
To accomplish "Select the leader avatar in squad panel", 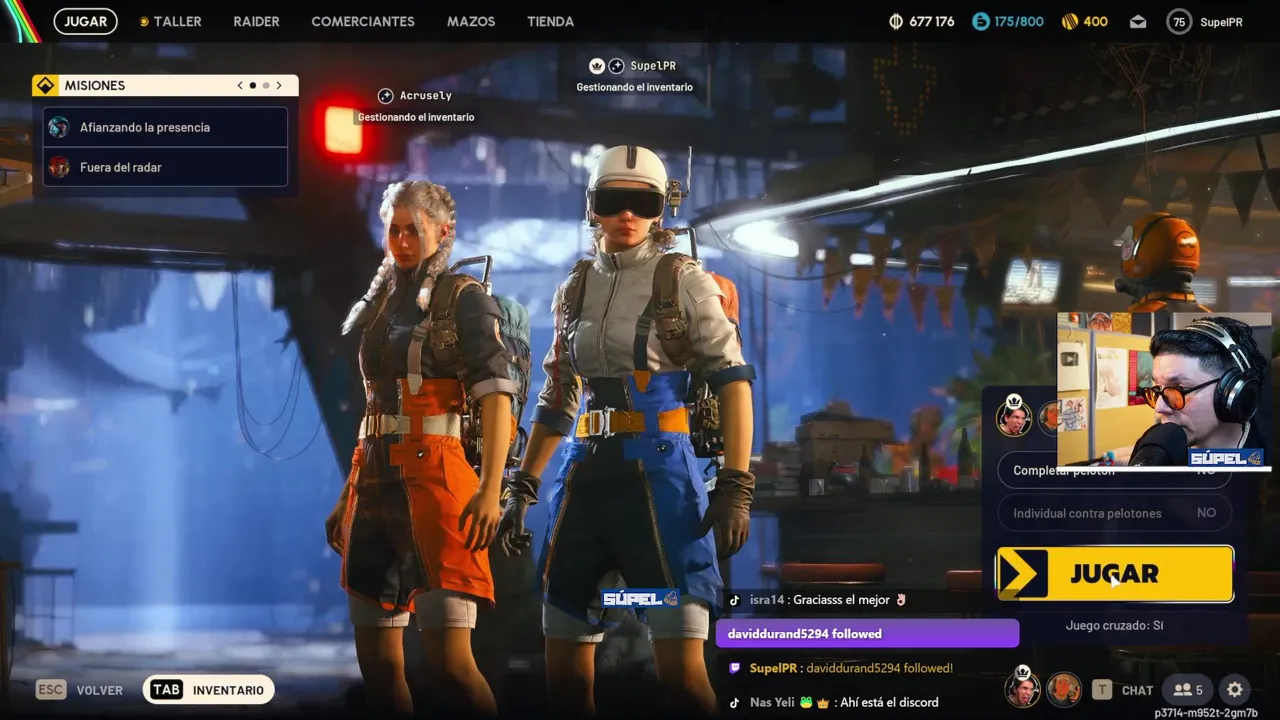I will pos(1014,416).
